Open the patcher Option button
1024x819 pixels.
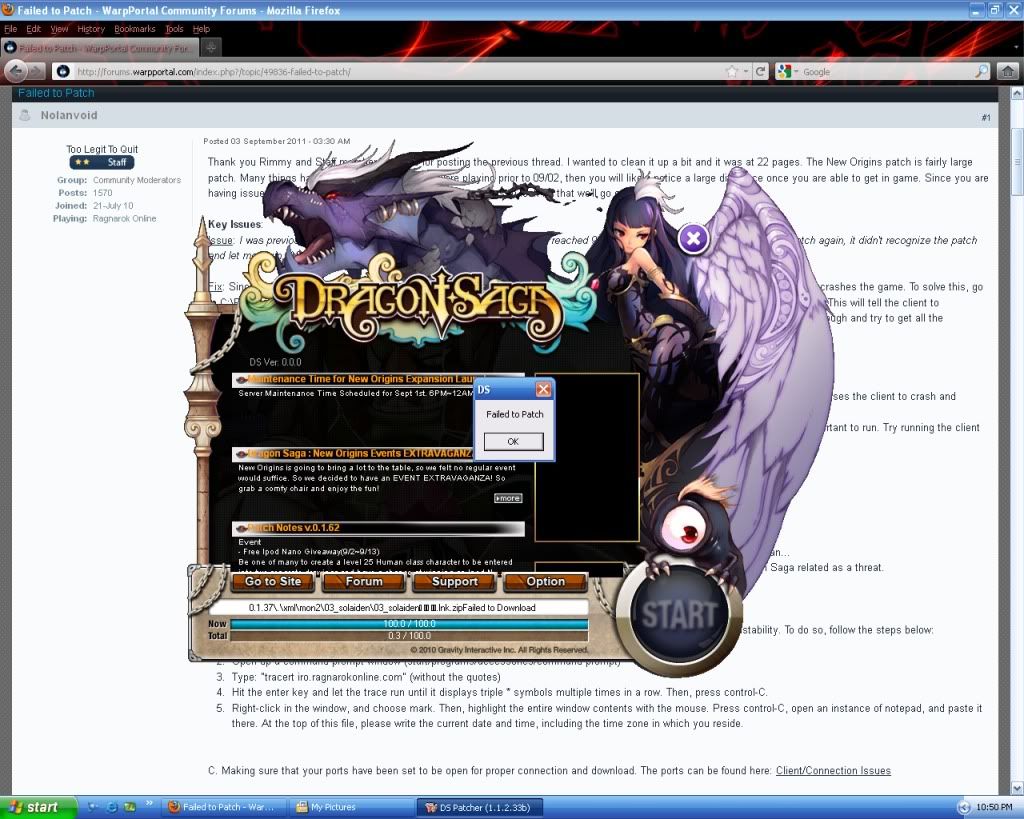[x=545, y=582]
